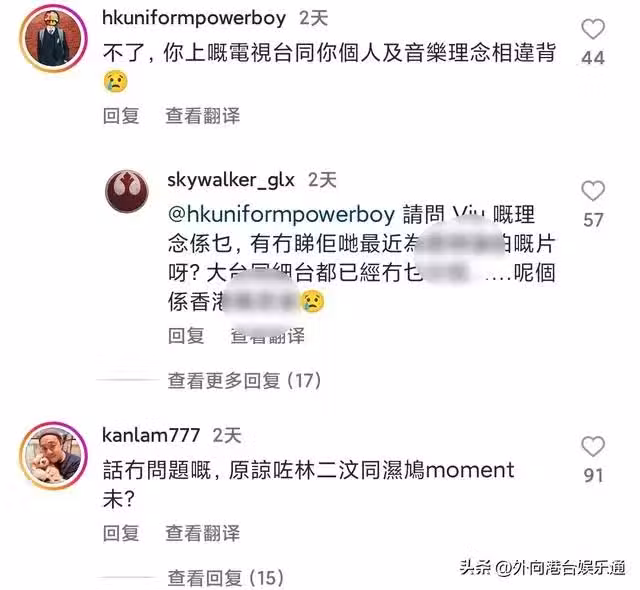640x590 pixels.
Task: Like kanlam777's comment with heart icon
Action: coord(593,446)
